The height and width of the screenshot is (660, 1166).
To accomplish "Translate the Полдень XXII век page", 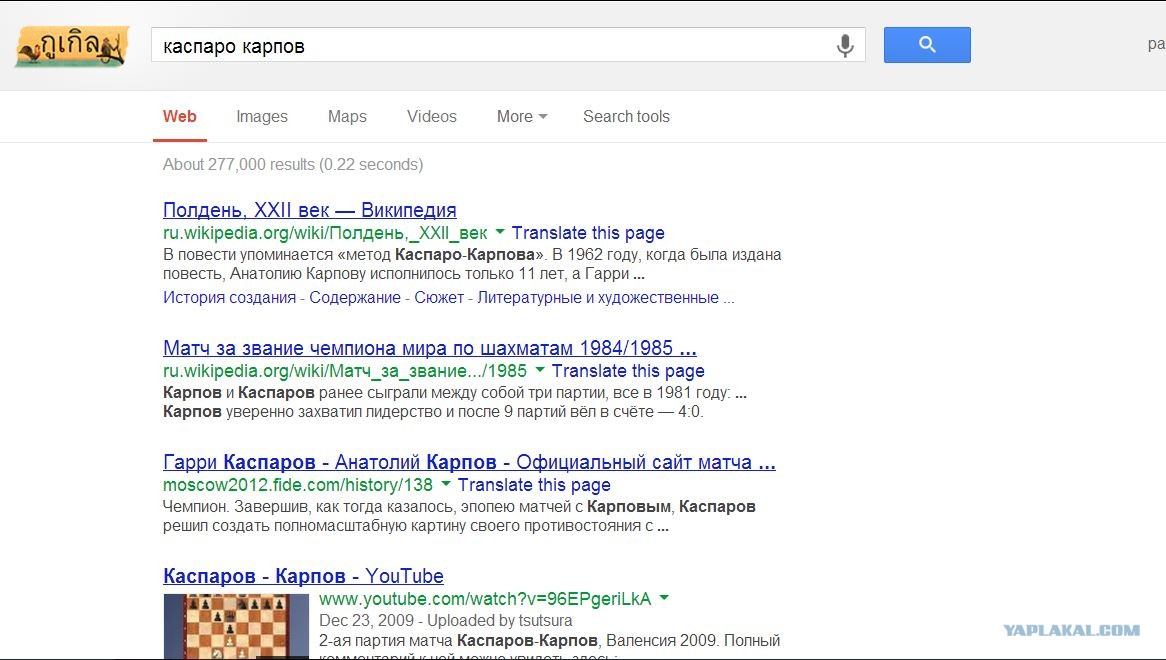I will point(587,233).
